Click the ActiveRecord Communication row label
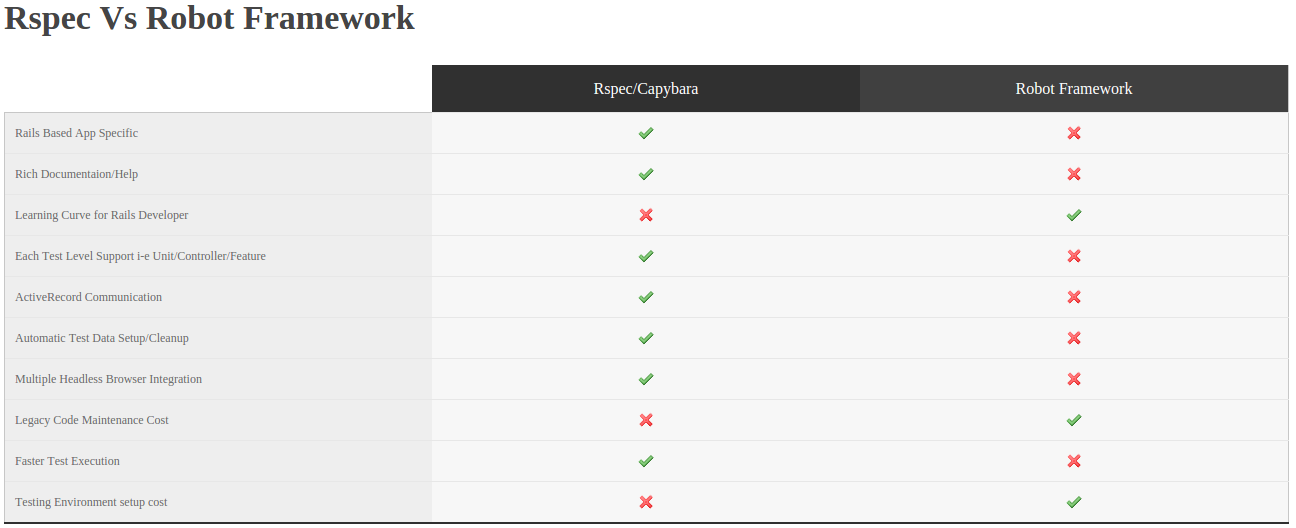The height and width of the screenshot is (528, 1296). click(88, 297)
